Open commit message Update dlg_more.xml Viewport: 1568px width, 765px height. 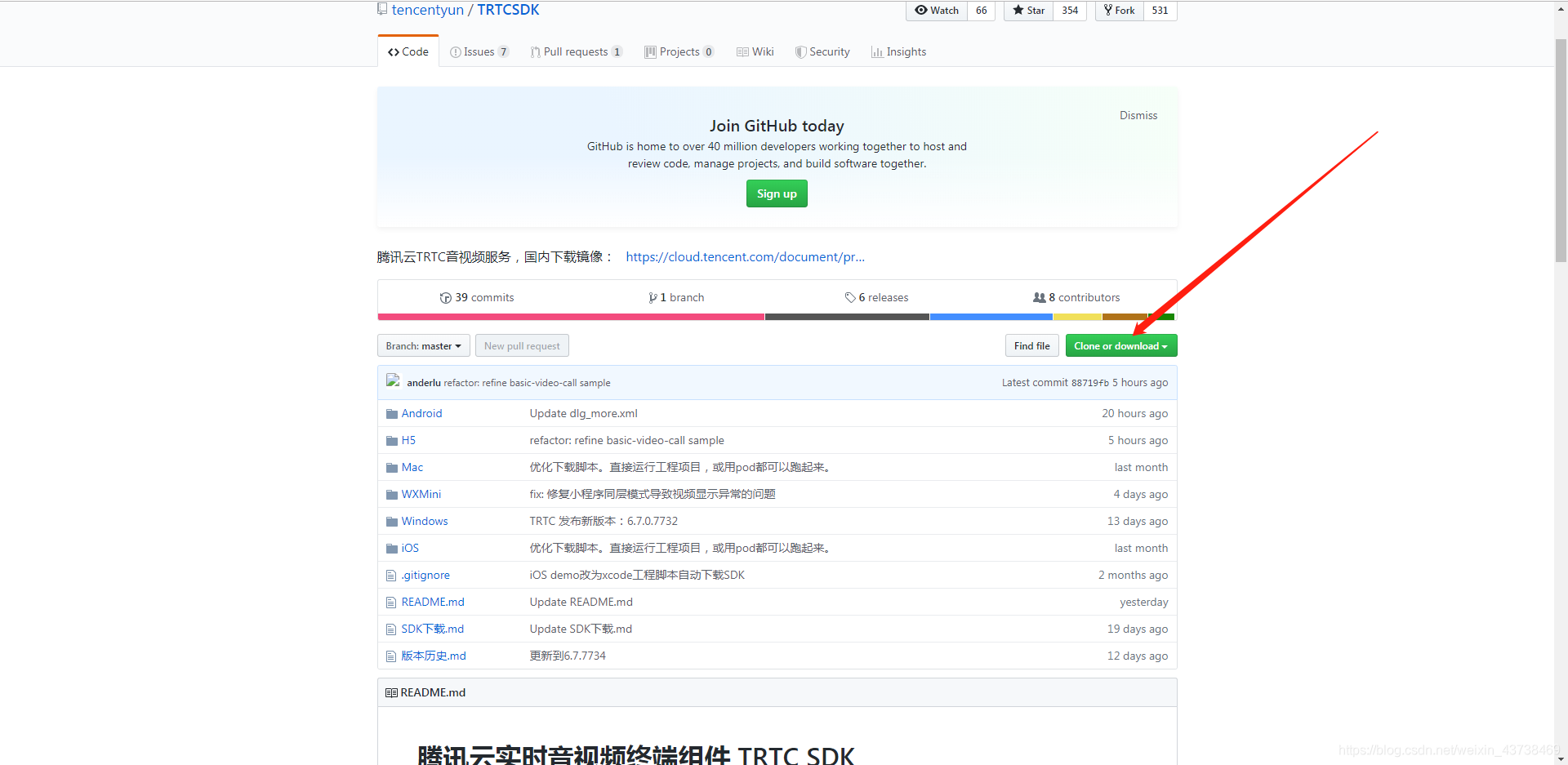[583, 414]
